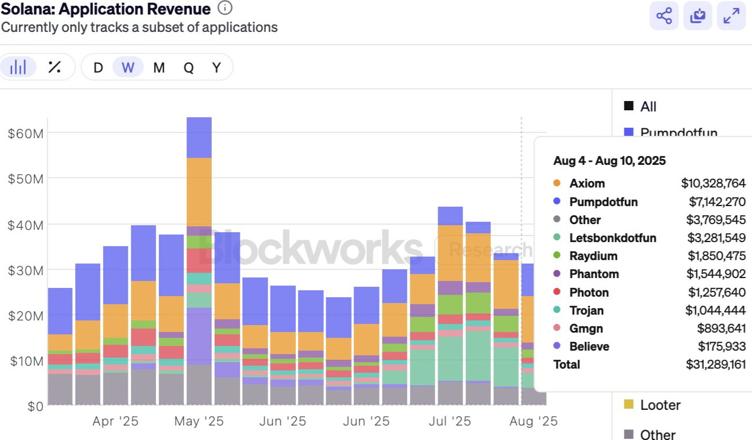752x440 pixels.
Task: Open the share chart option
Action: pyautogui.click(x=663, y=15)
